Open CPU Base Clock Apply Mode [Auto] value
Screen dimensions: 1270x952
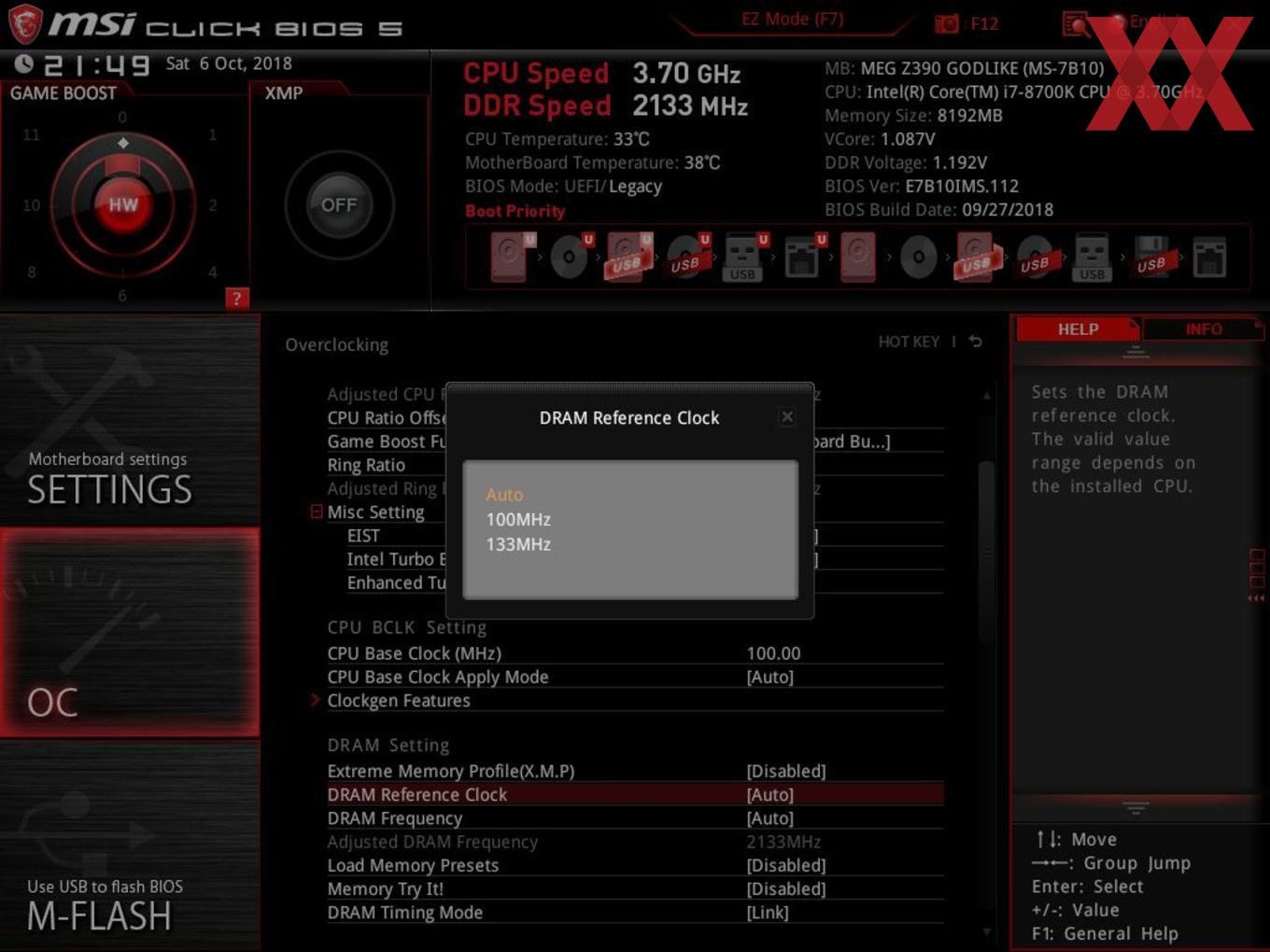[769, 677]
